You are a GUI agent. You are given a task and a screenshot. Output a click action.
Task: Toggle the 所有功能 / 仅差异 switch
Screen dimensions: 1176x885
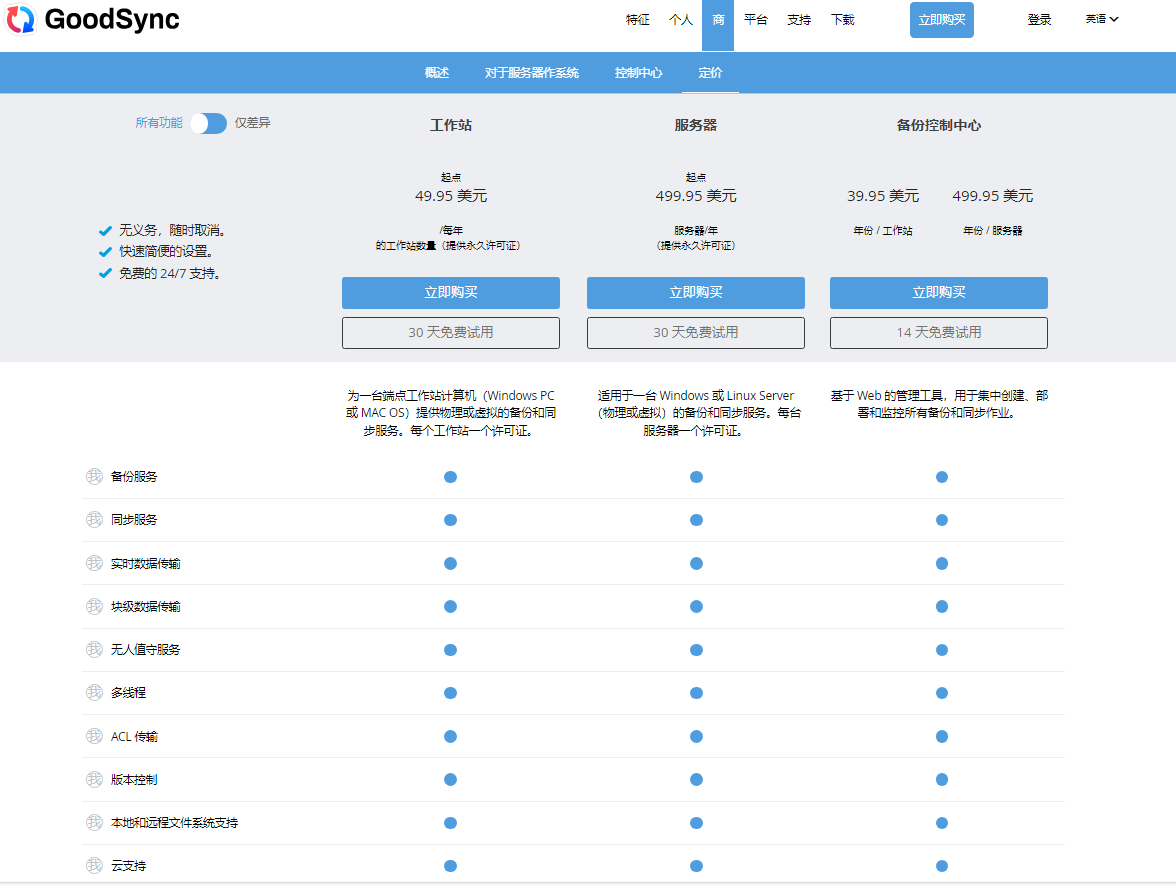point(208,123)
